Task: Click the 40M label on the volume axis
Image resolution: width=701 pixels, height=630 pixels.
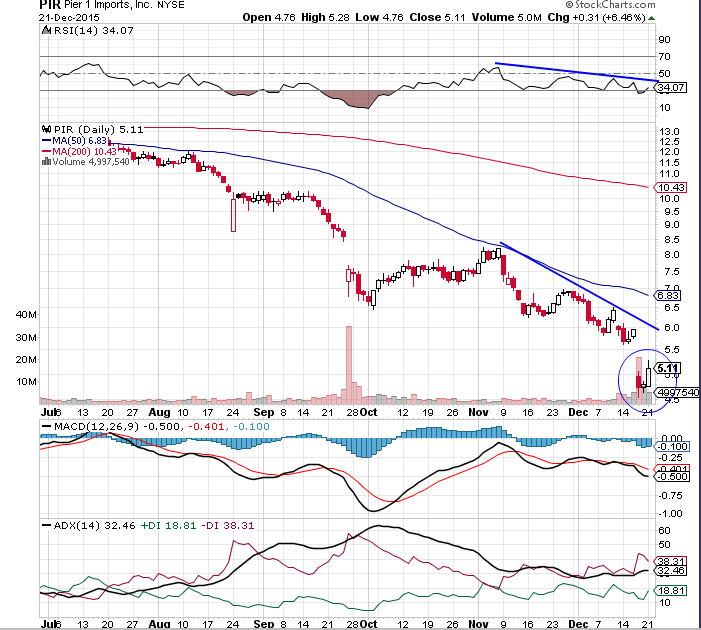Action: tap(26, 315)
